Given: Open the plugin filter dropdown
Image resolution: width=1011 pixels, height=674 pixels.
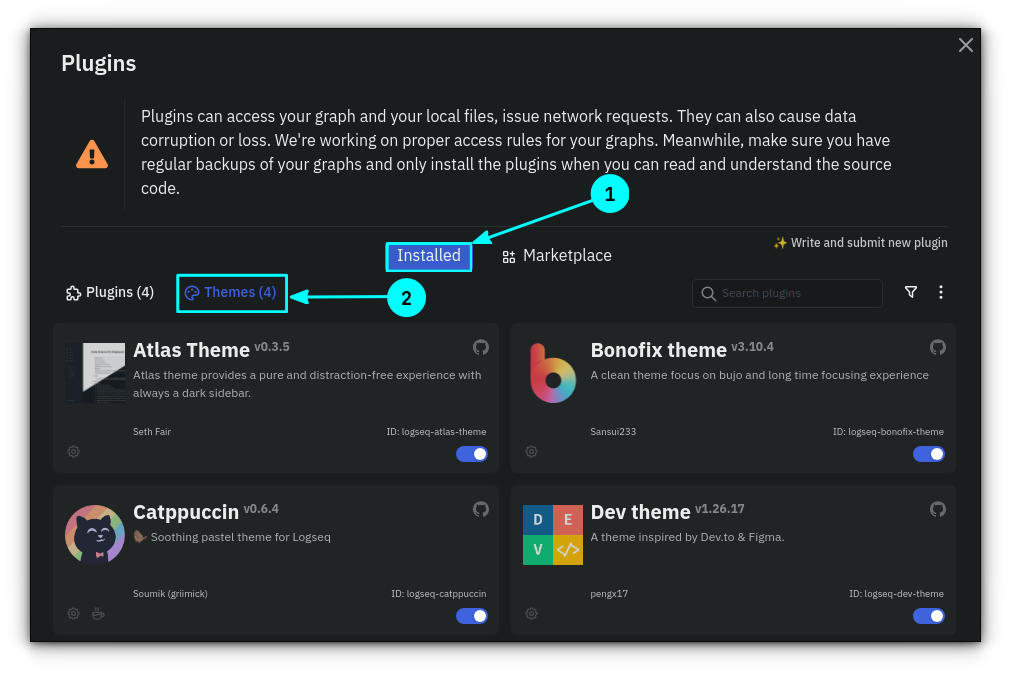Looking at the screenshot, I should pos(911,292).
